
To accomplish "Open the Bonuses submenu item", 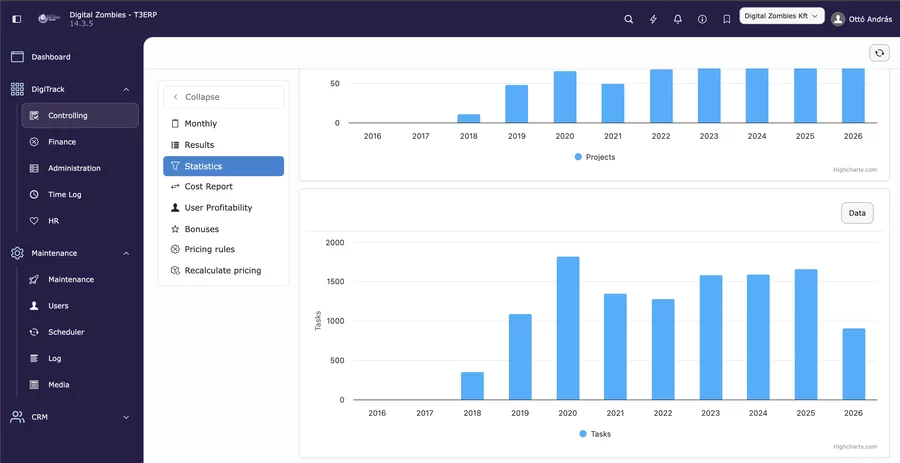I will tap(223, 229).
